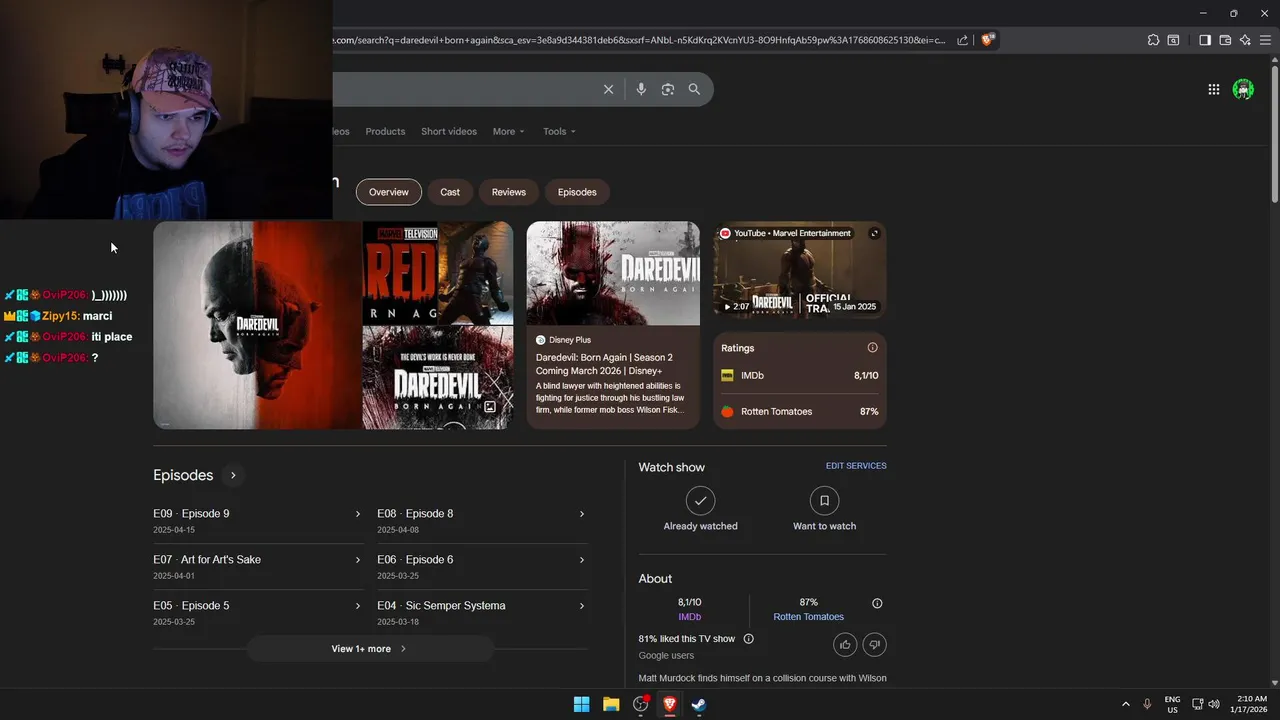Open the browser main hamburger menu
1280x720 pixels.
(1266, 40)
